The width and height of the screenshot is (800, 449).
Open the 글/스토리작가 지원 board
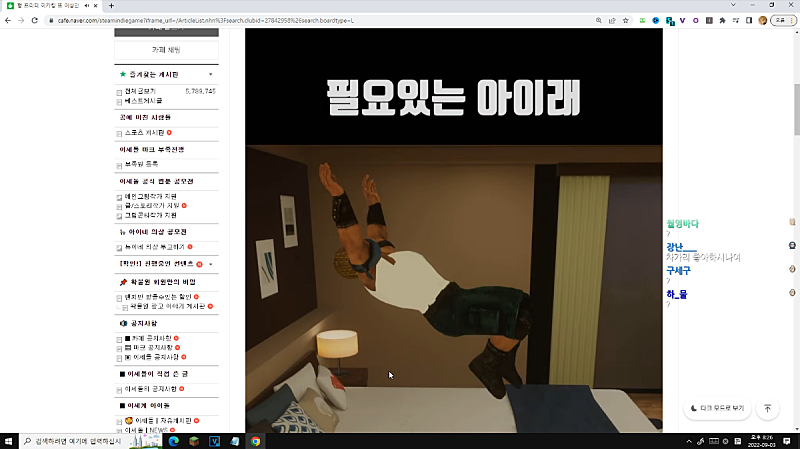pos(152,206)
